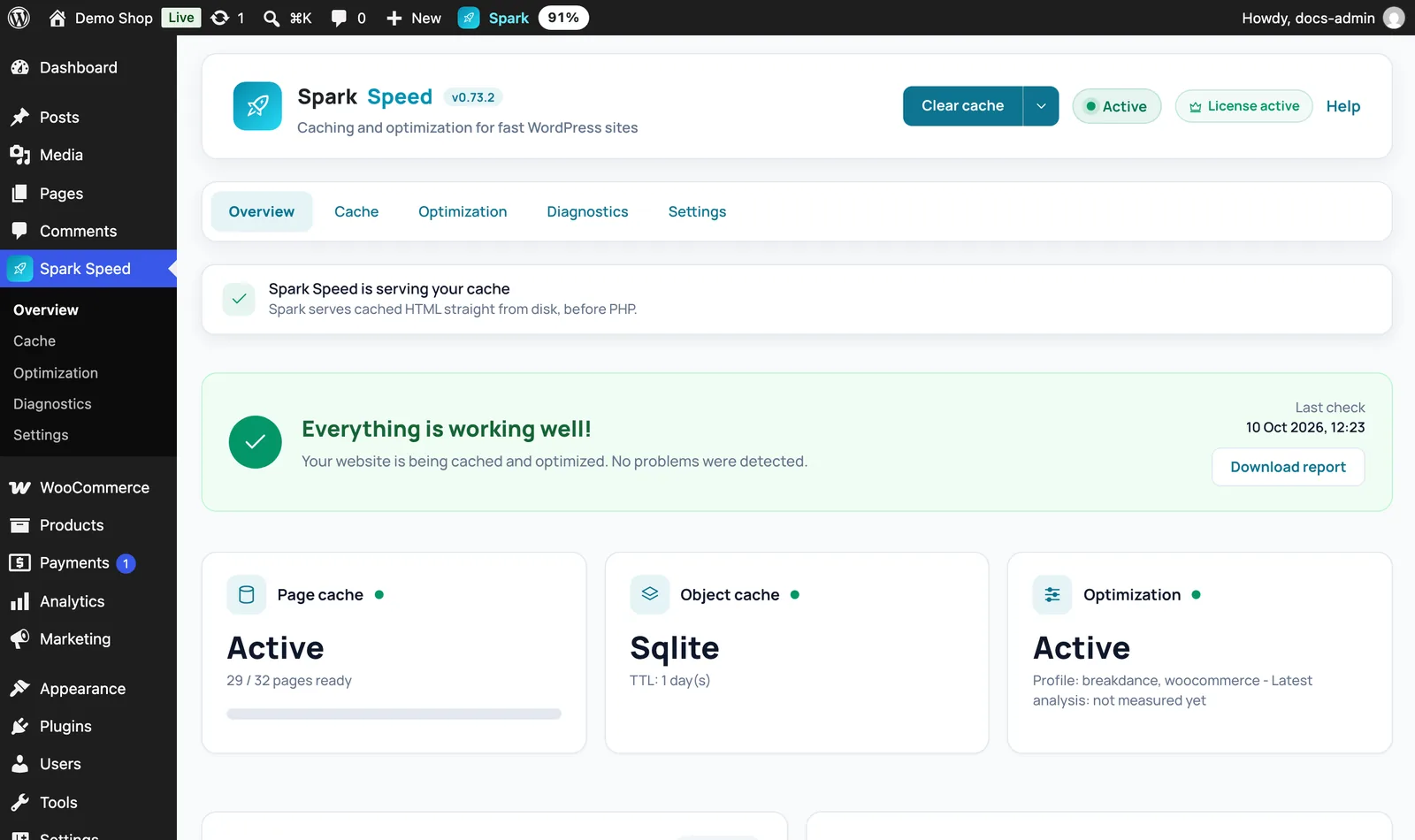Click the WooCommerce sidebar icon
Viewport: 1415px width, 840px height.
pos(19,487)
